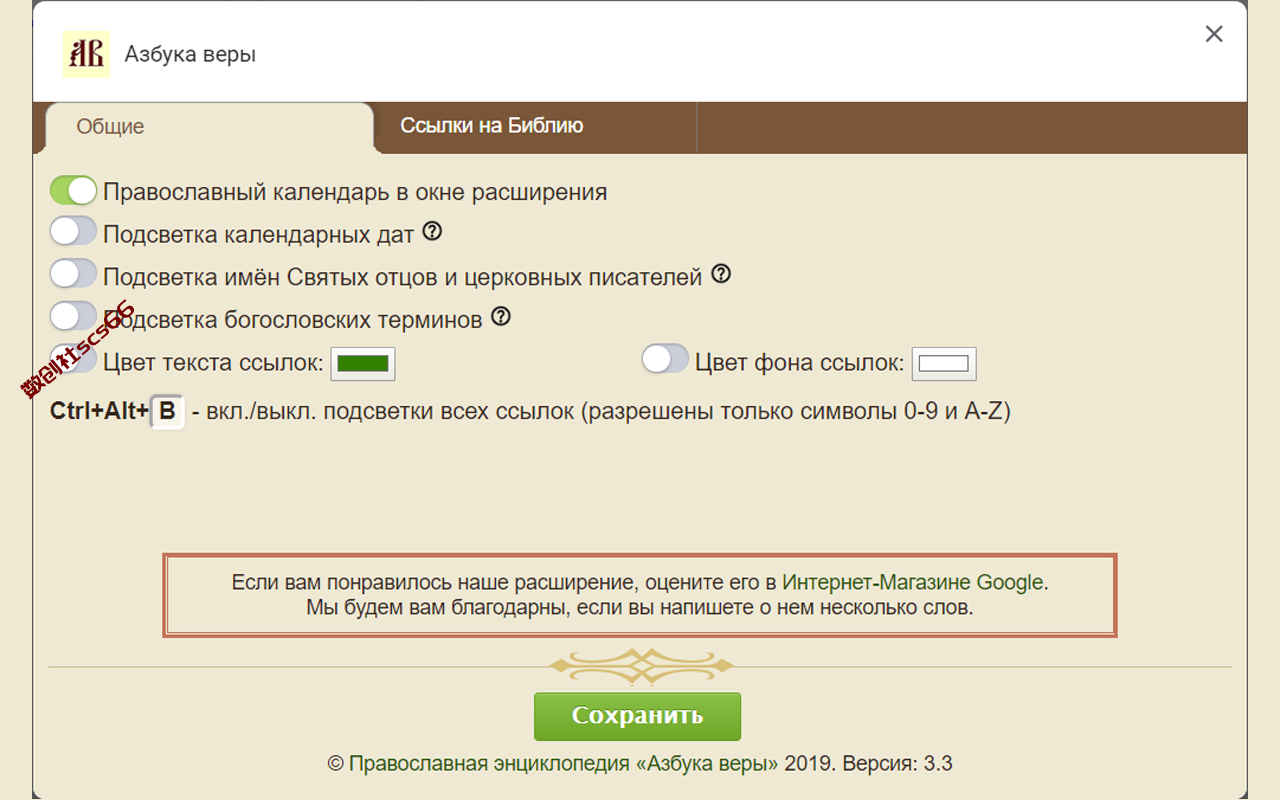Open help icon for Подсветка имён Святых отцов
Image resolution: width=1280 pixels, height=800 pixels.
point(720,274)
